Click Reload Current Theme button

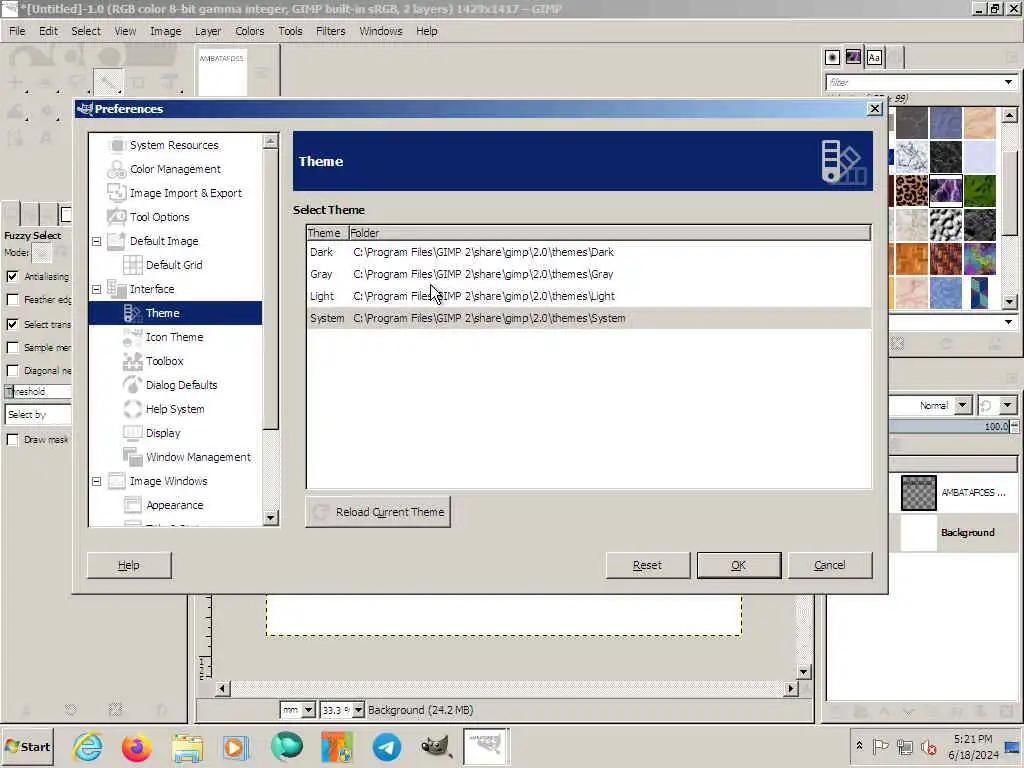coord(378,512)
